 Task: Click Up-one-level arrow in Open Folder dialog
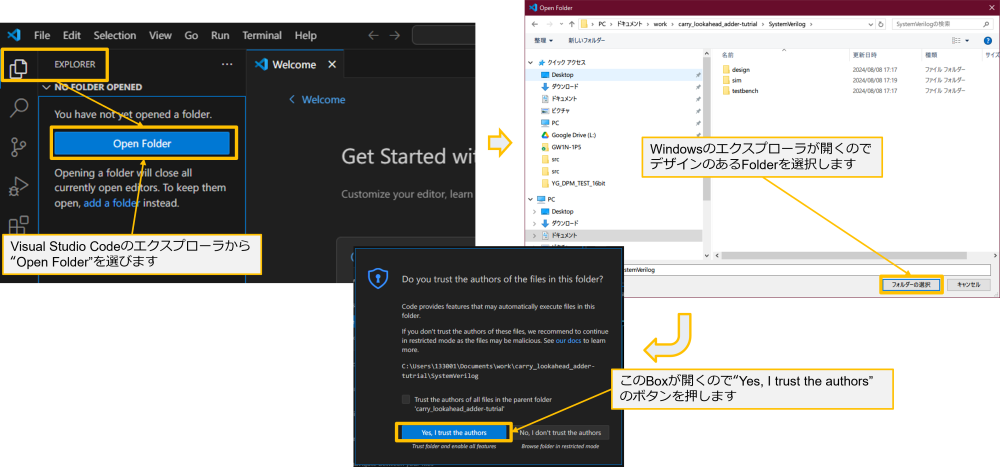571,24
